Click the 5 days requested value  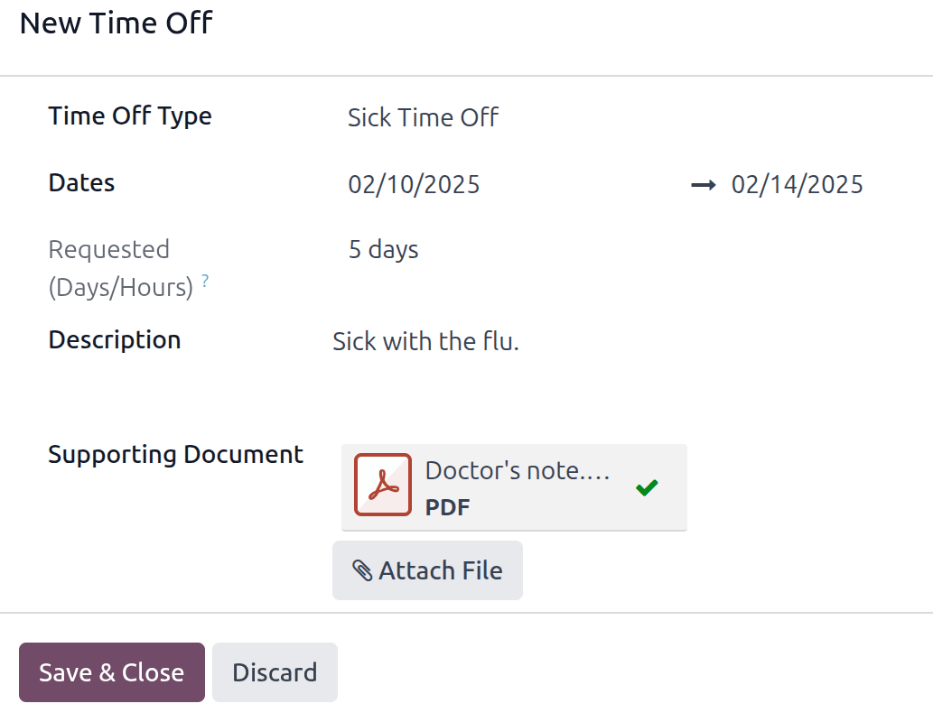pos(383,249)
